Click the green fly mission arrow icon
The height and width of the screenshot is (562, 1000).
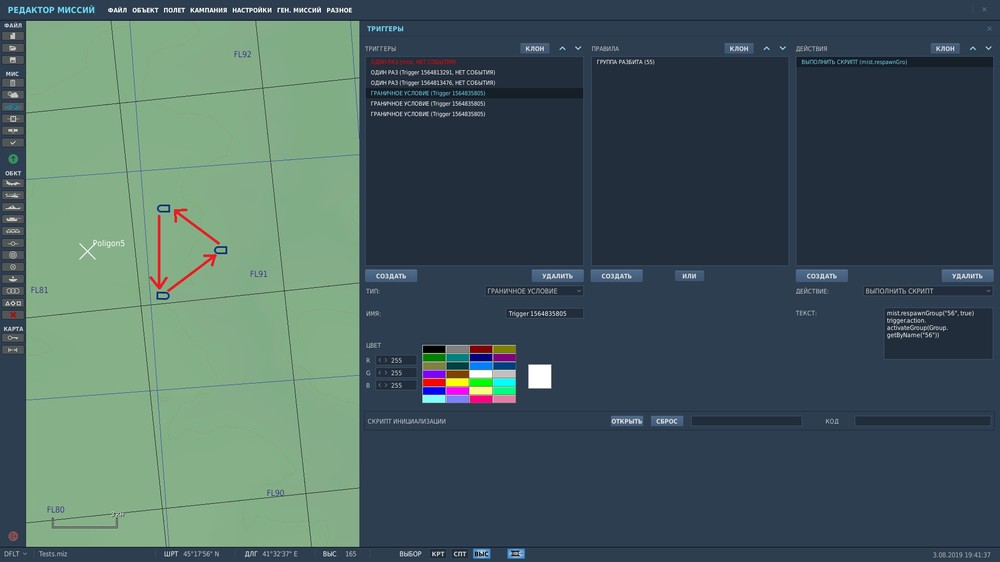(13, 159)
